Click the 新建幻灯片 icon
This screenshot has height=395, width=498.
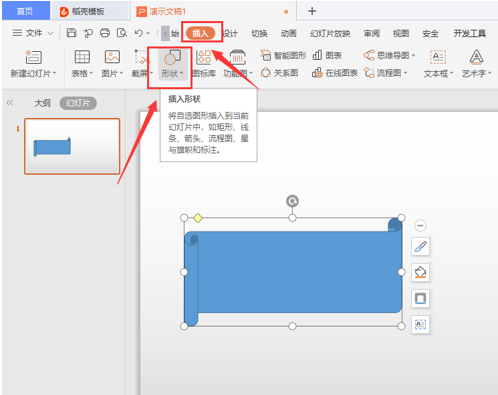click(x=33, y=57)
